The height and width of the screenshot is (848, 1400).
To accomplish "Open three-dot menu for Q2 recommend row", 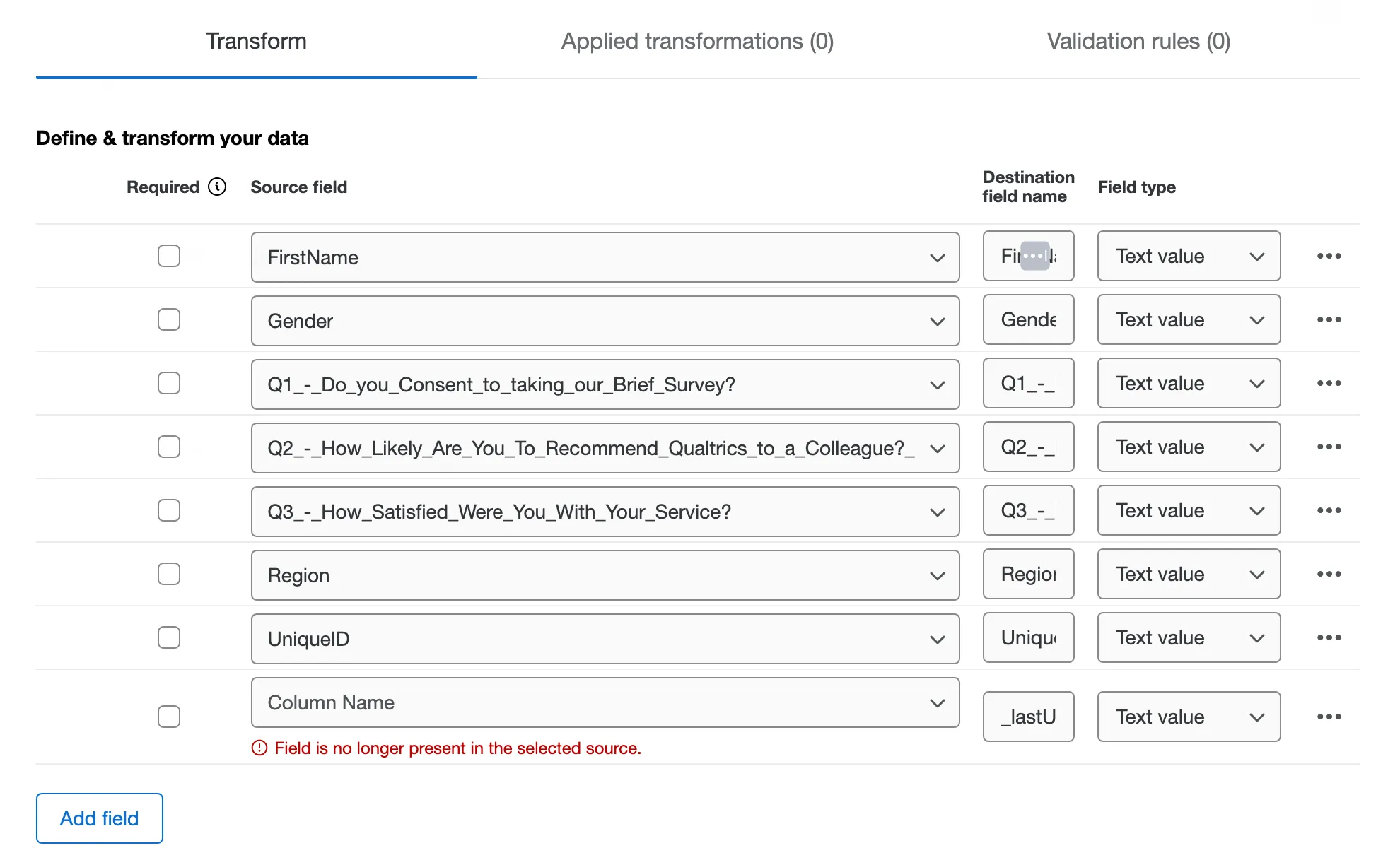I will click(1329, 447).
